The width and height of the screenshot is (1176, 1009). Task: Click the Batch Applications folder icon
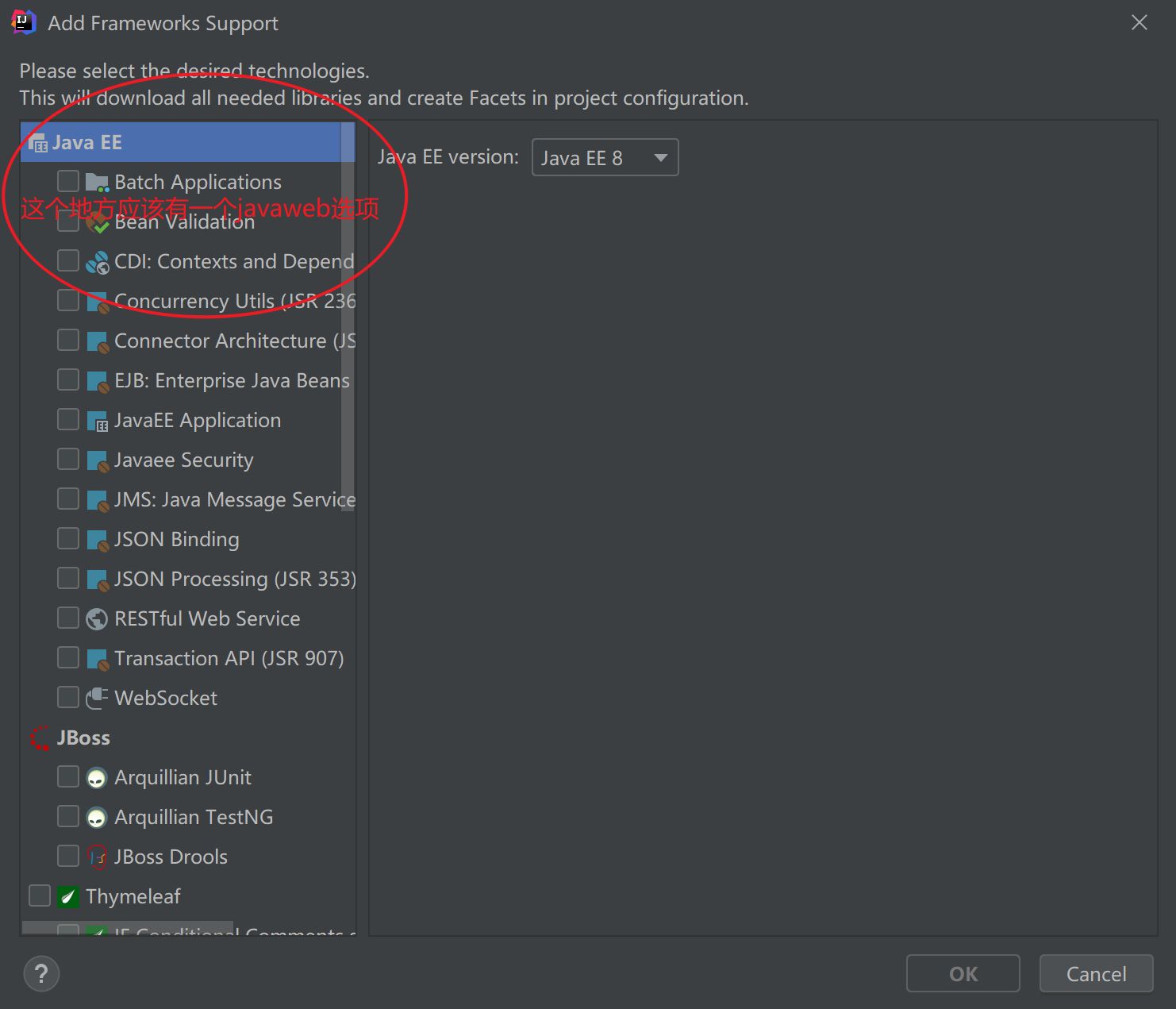(97, 183)
